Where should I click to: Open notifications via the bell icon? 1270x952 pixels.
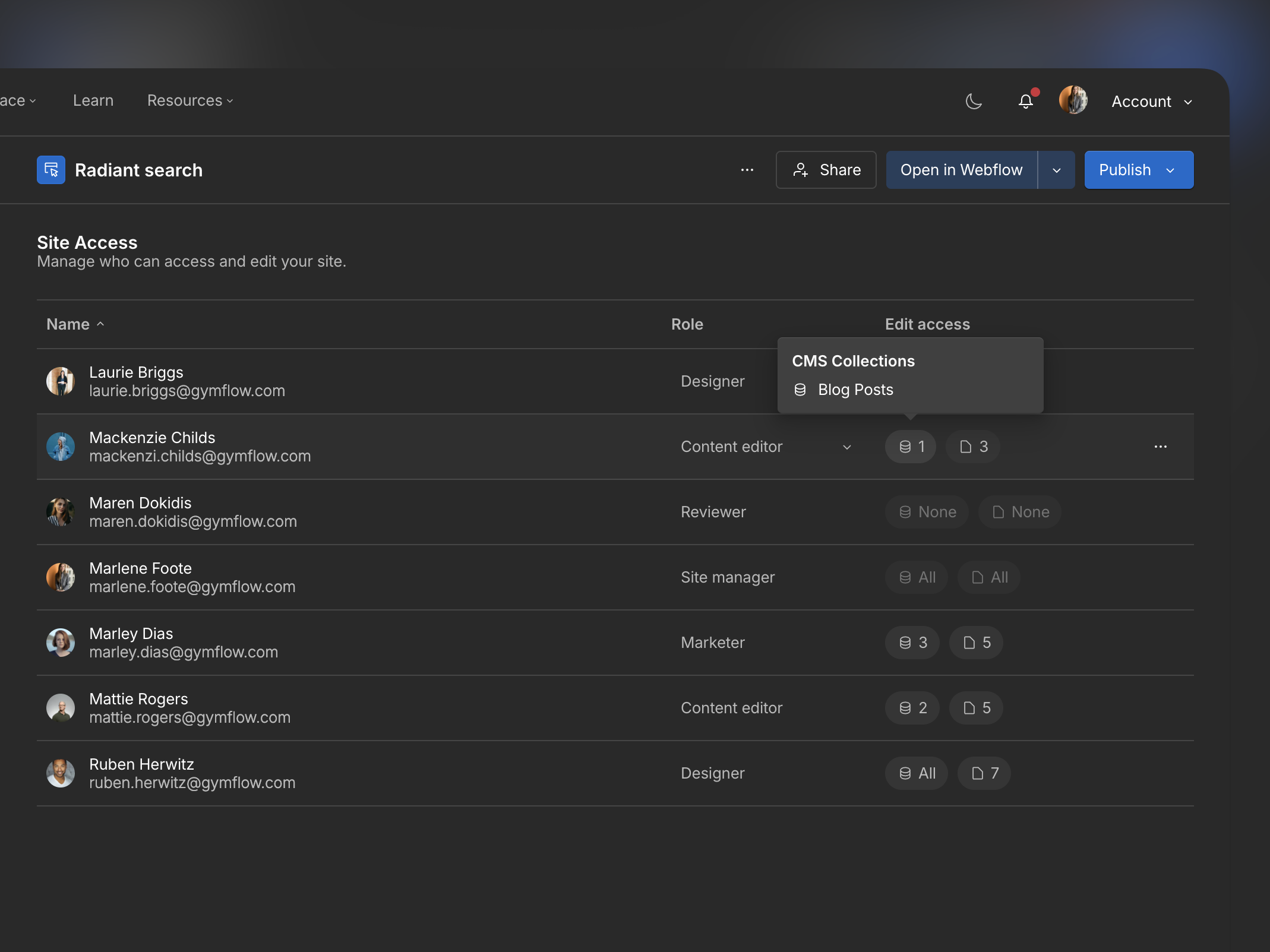1026,101
